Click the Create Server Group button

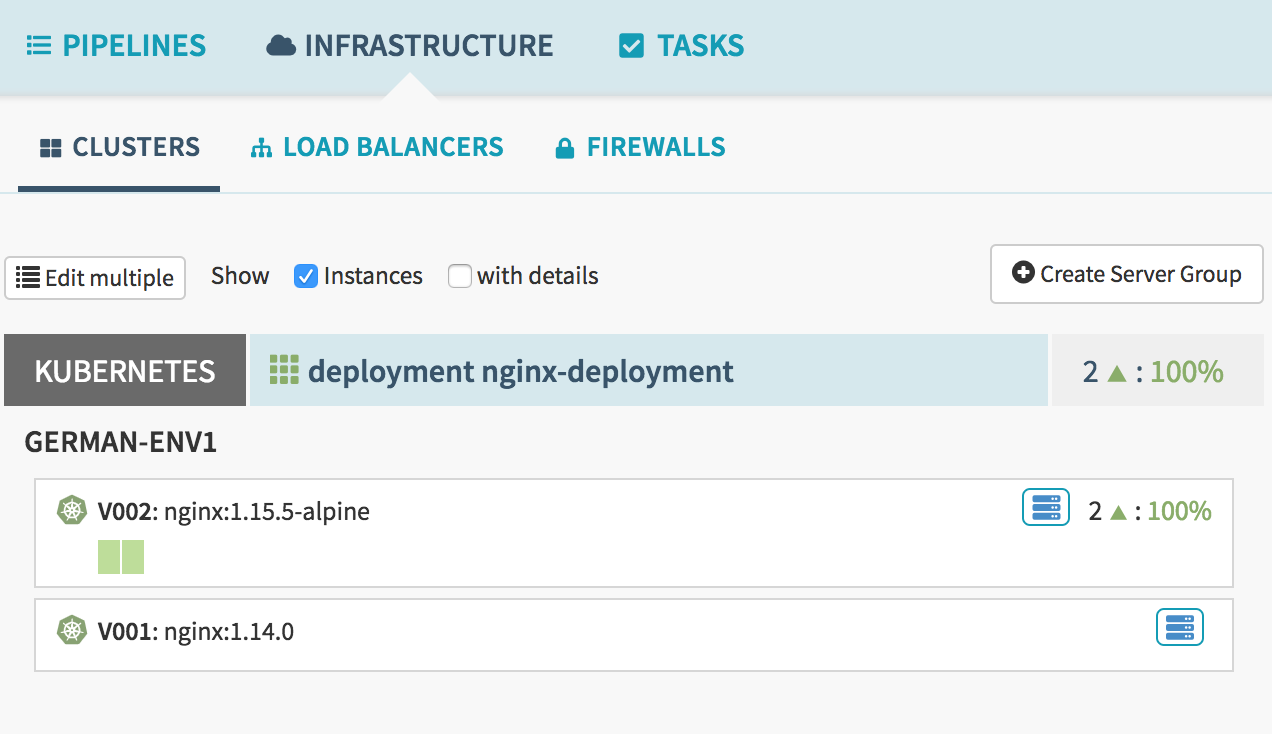(1126, 274)
